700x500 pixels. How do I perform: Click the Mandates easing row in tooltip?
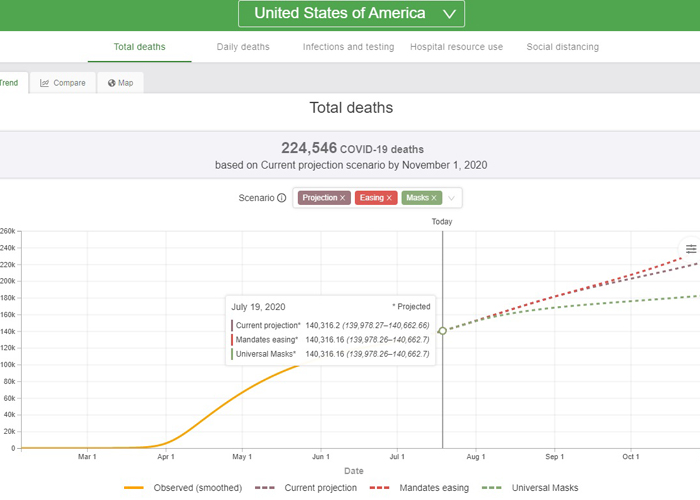pos(330,340)
